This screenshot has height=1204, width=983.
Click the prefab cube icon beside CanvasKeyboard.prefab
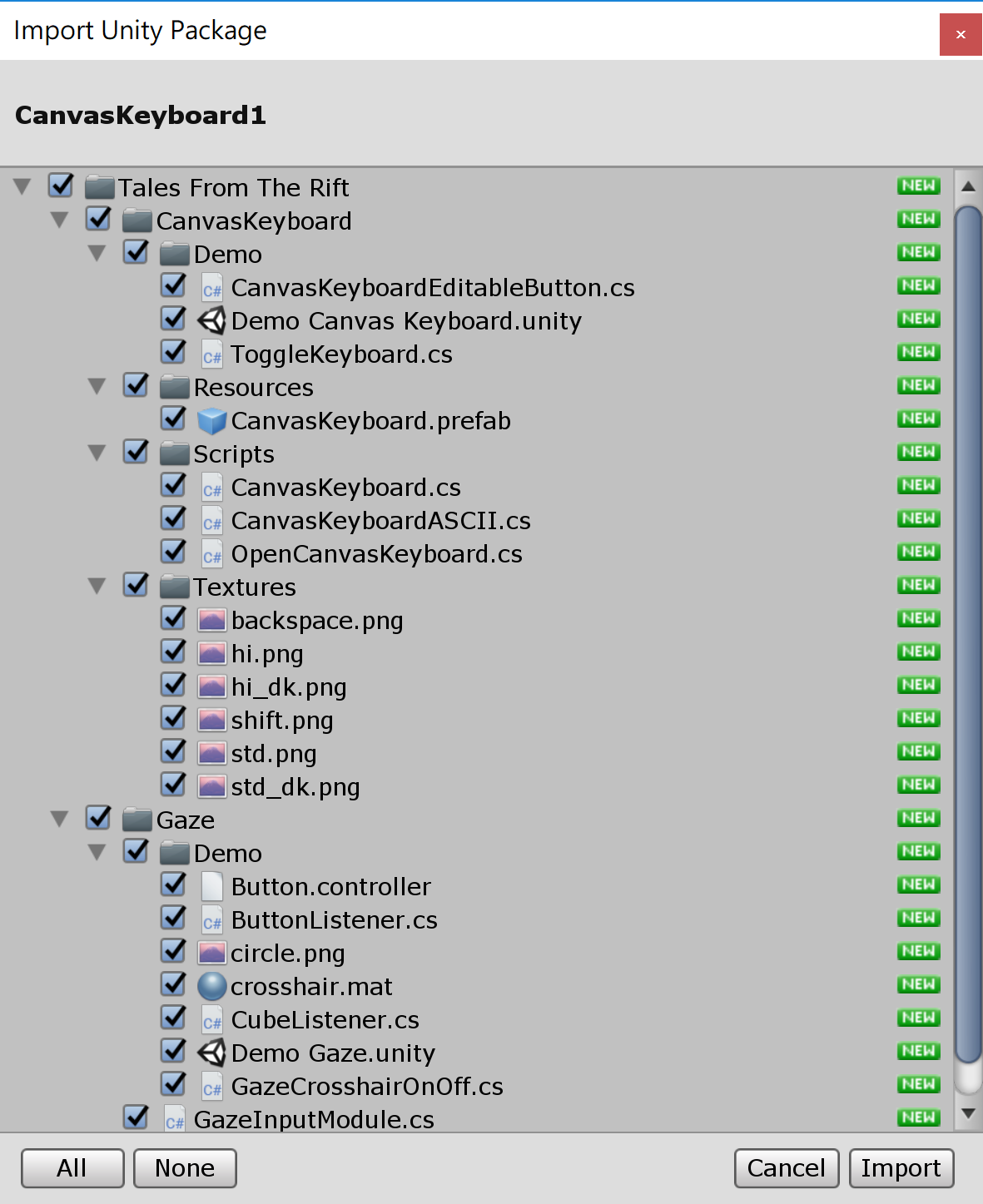[211, 419]
